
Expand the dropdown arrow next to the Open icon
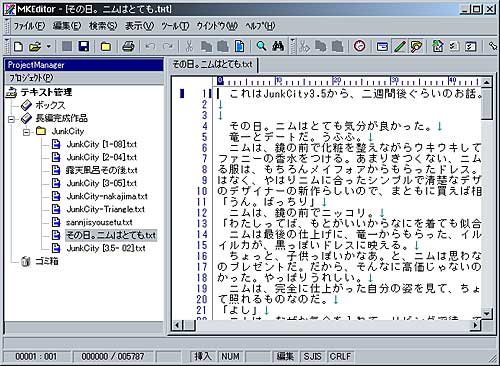48,46
